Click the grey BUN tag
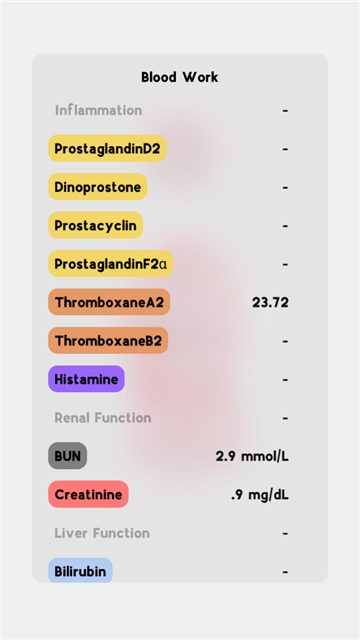This screenshot has width=360, height=640. [x=68, y=456]
